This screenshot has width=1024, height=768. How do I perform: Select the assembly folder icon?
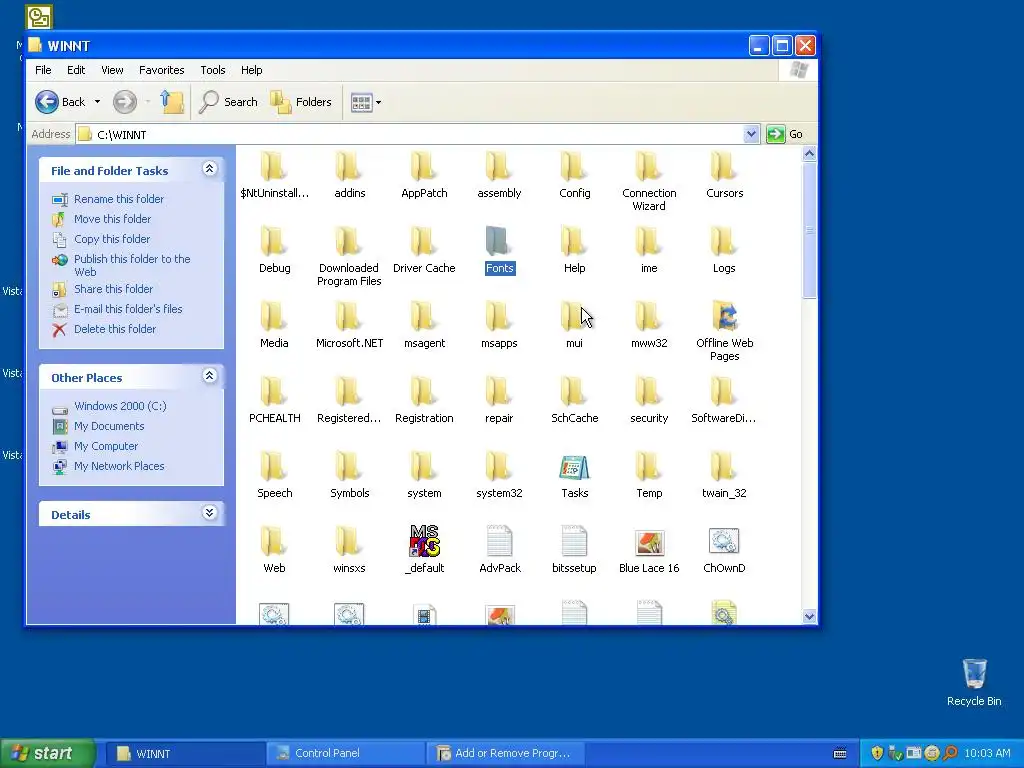point(499,166)
